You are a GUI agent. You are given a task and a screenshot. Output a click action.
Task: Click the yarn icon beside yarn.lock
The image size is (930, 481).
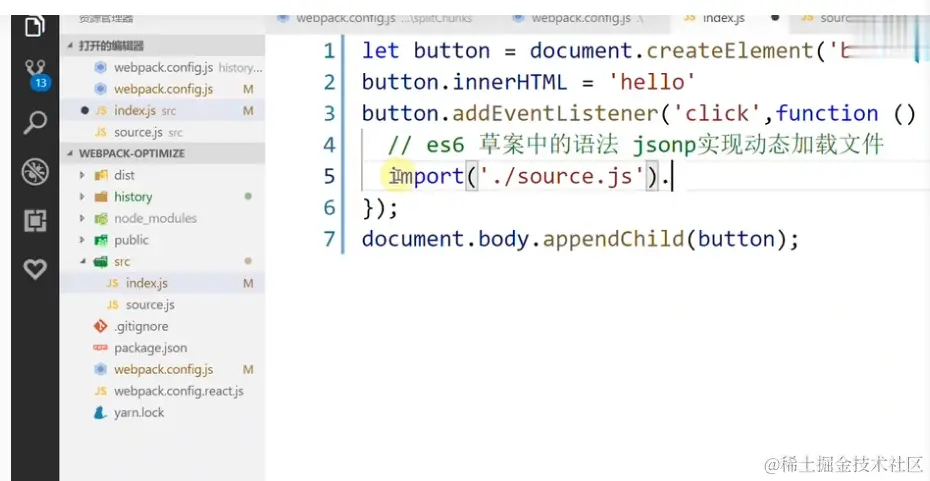coord(100,412)
